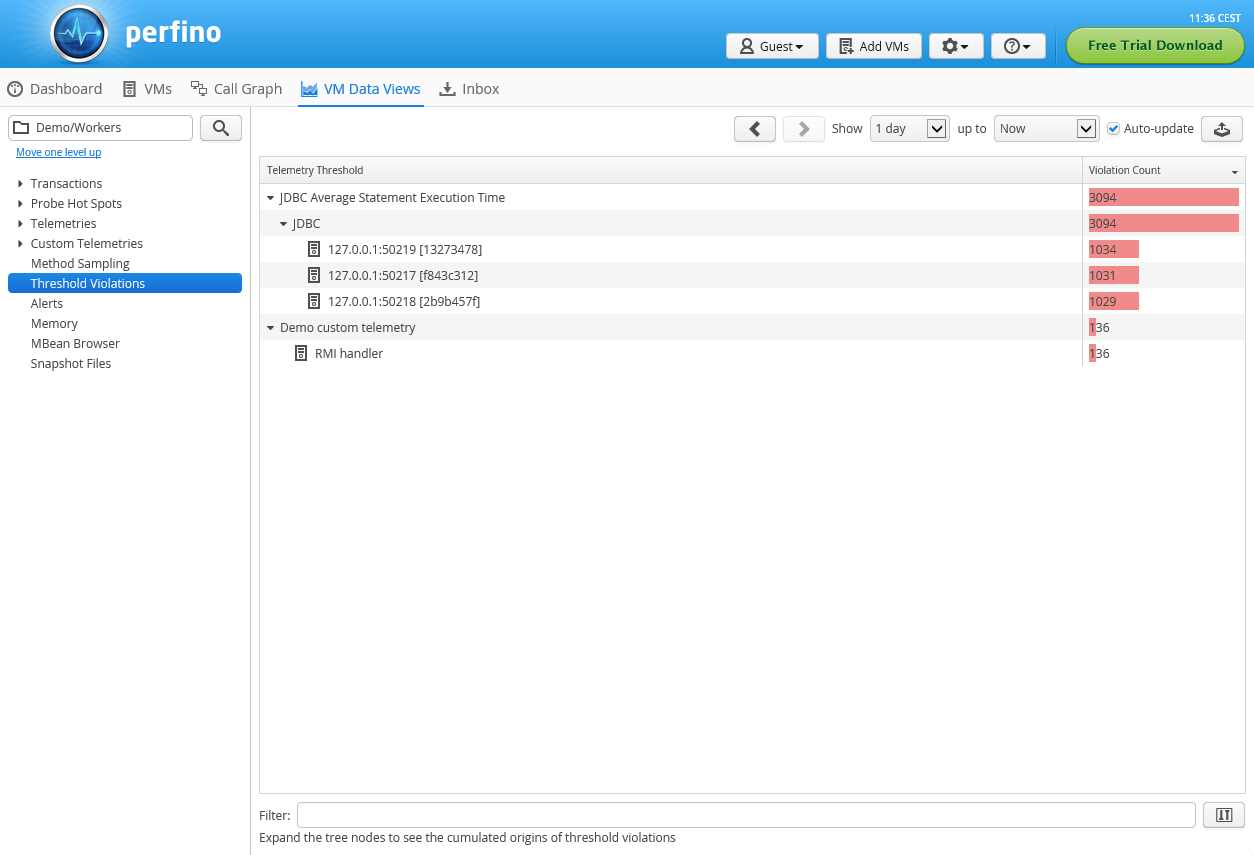This screenshot has height=855, width=1254.
Task: Open Violation Count column sort menu arrow
Action: coord(1235,172)
